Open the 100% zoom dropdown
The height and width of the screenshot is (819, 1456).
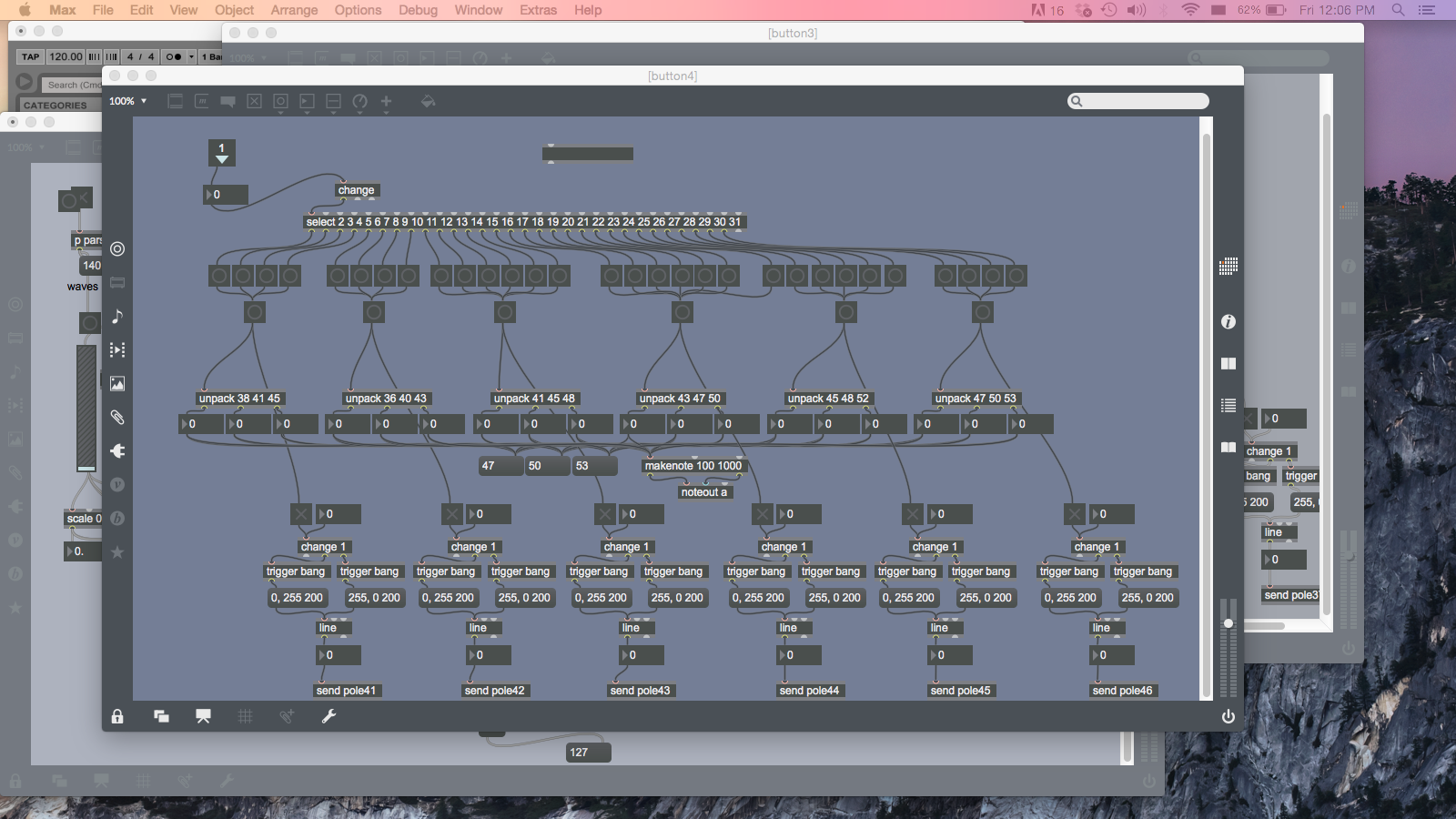tap(127, 101)
